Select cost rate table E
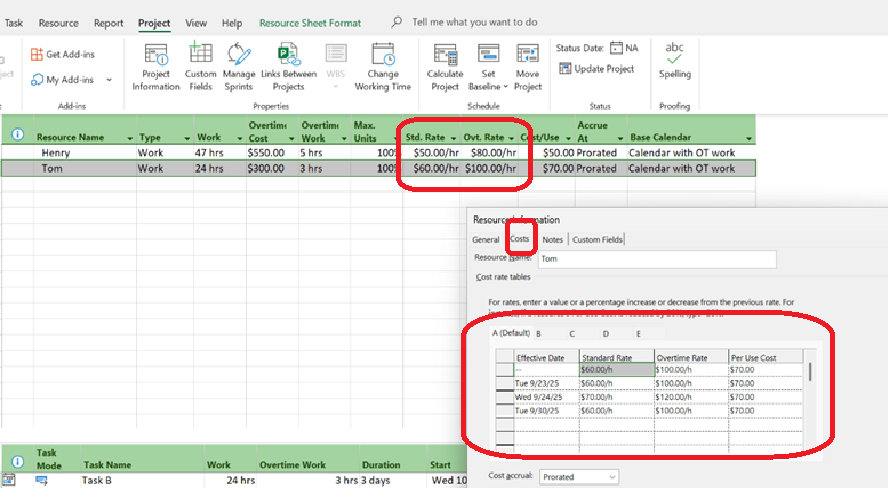This screenshot has height=501, width=888. pyautogui.click(x=638, y=334)
